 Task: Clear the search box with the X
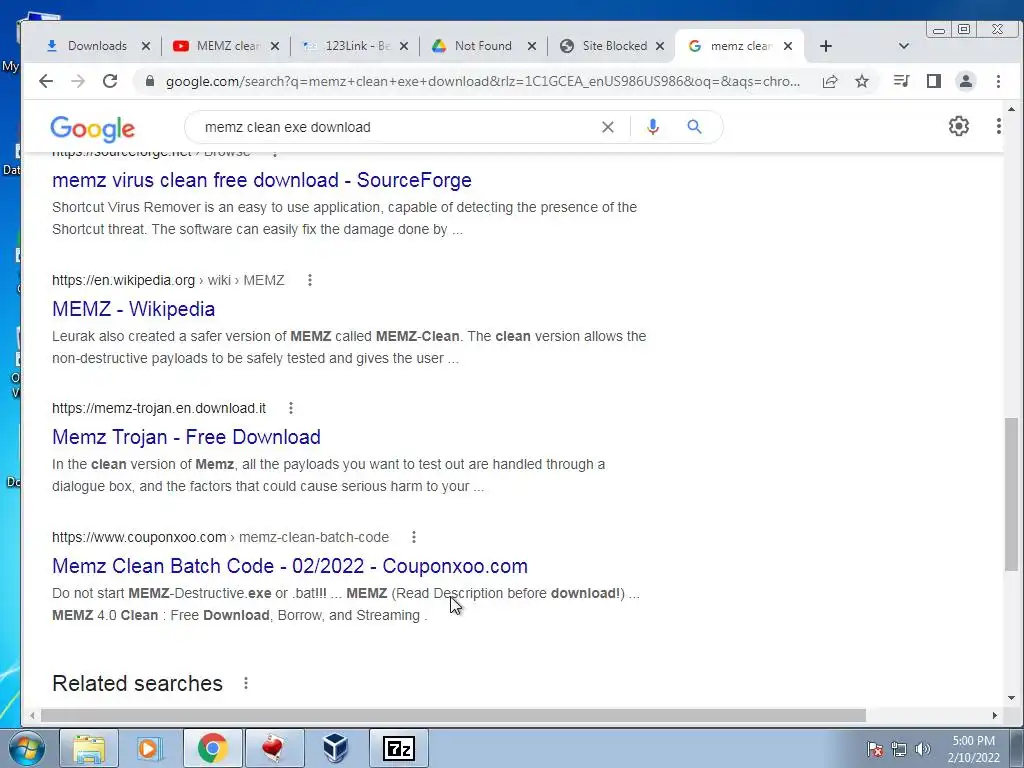click(607, 127)
